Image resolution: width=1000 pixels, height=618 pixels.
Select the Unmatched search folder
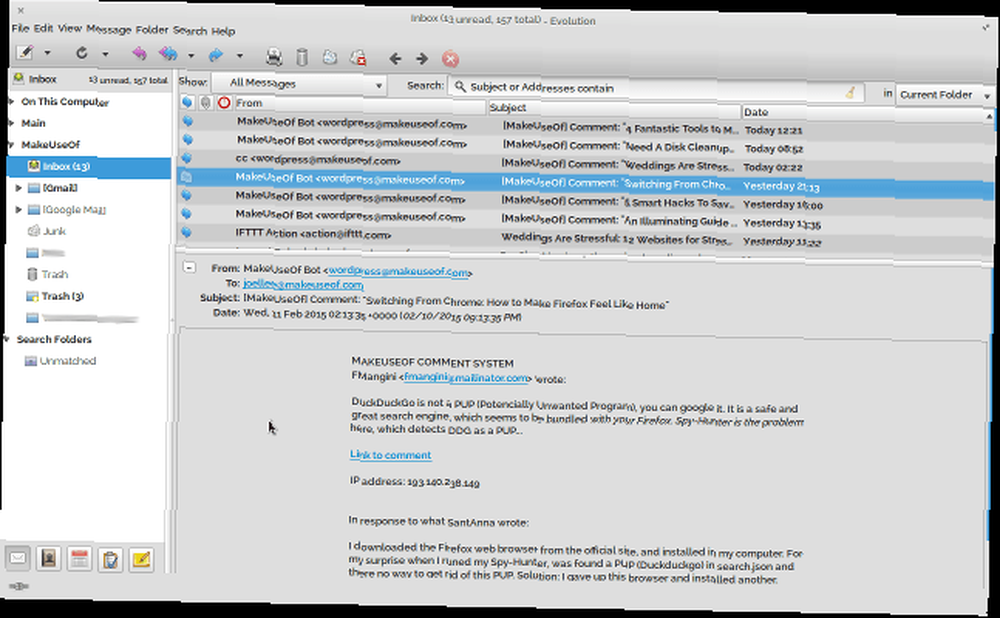click(x=68, y=361)
